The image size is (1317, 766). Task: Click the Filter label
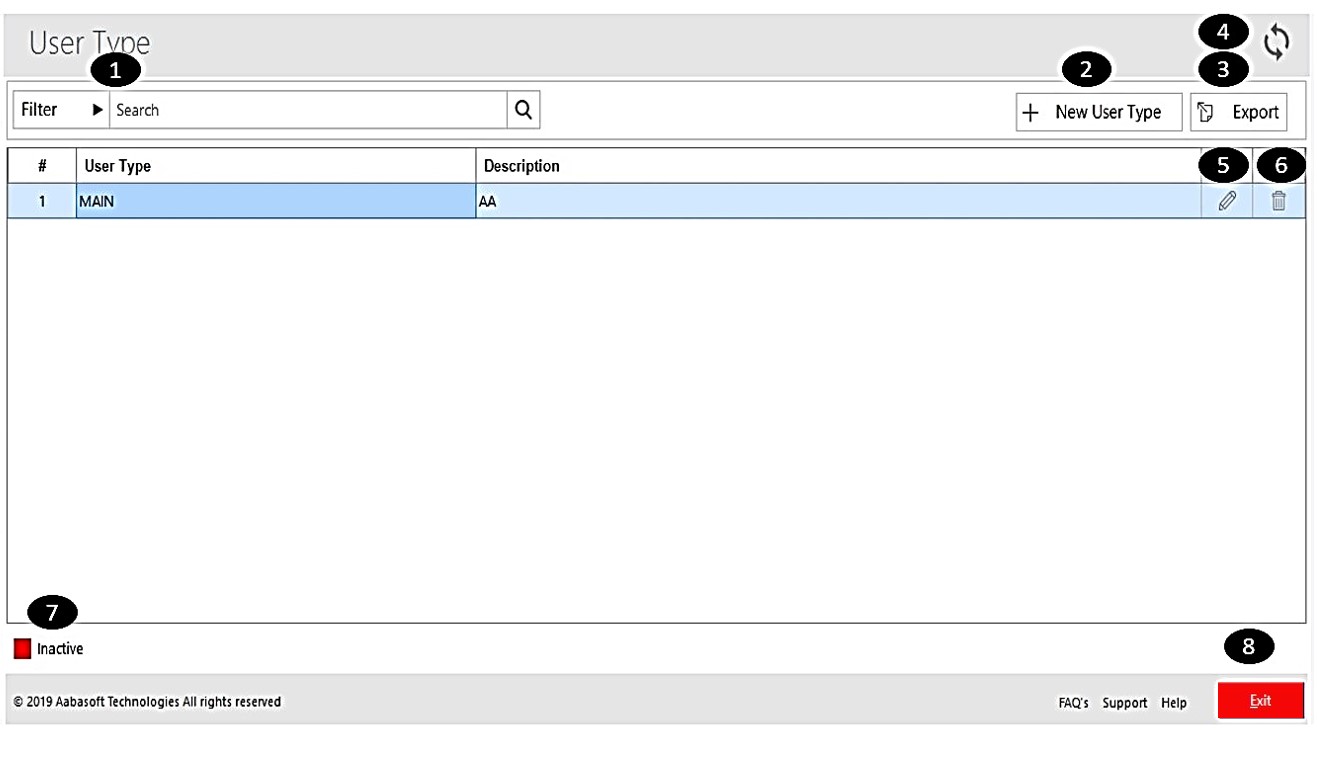(x=42, y=109)
